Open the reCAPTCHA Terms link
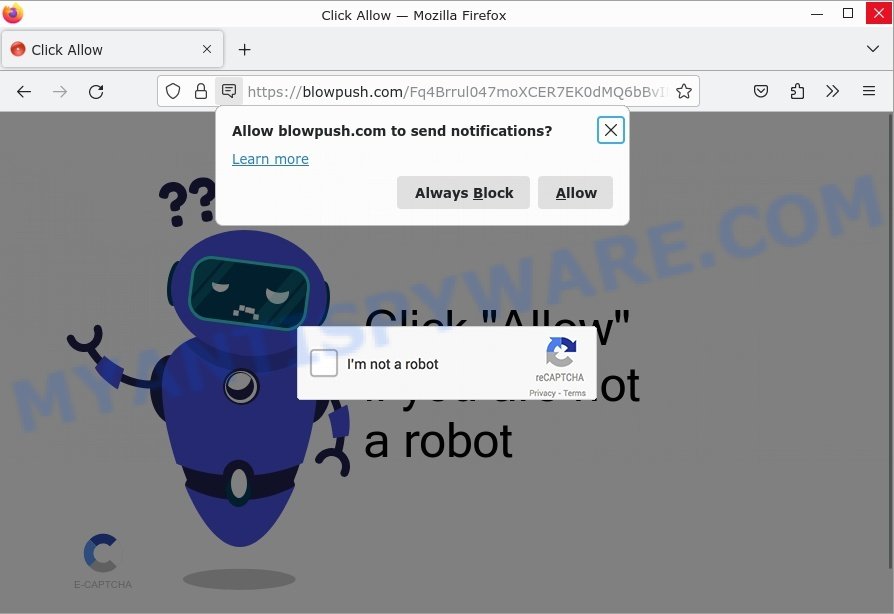Screen dimensions: 894x614 pyautogui.click(x=574, y=393)
